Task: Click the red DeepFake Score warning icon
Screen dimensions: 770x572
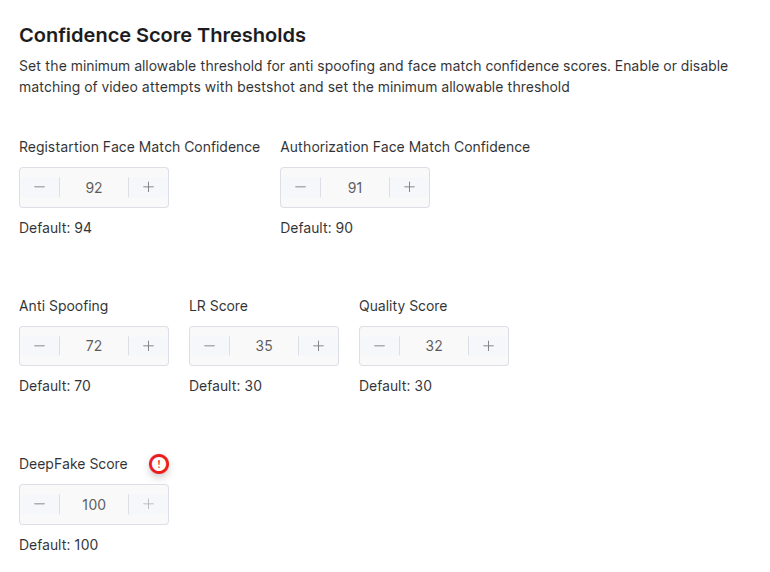Action: tap(159, 464)
